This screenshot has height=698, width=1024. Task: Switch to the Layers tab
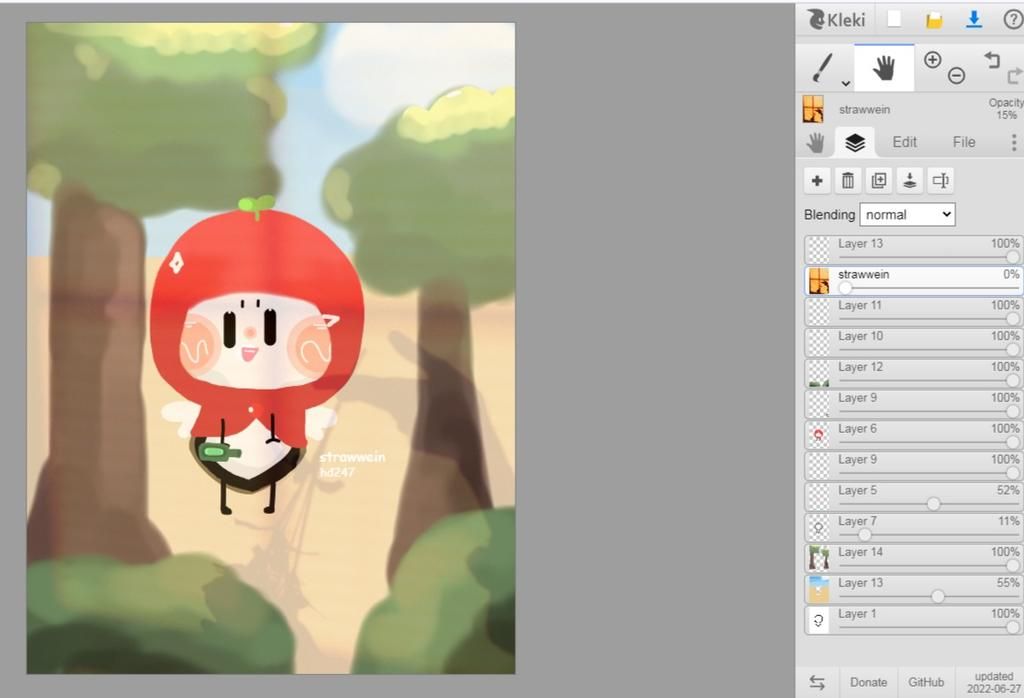point(855,142)
